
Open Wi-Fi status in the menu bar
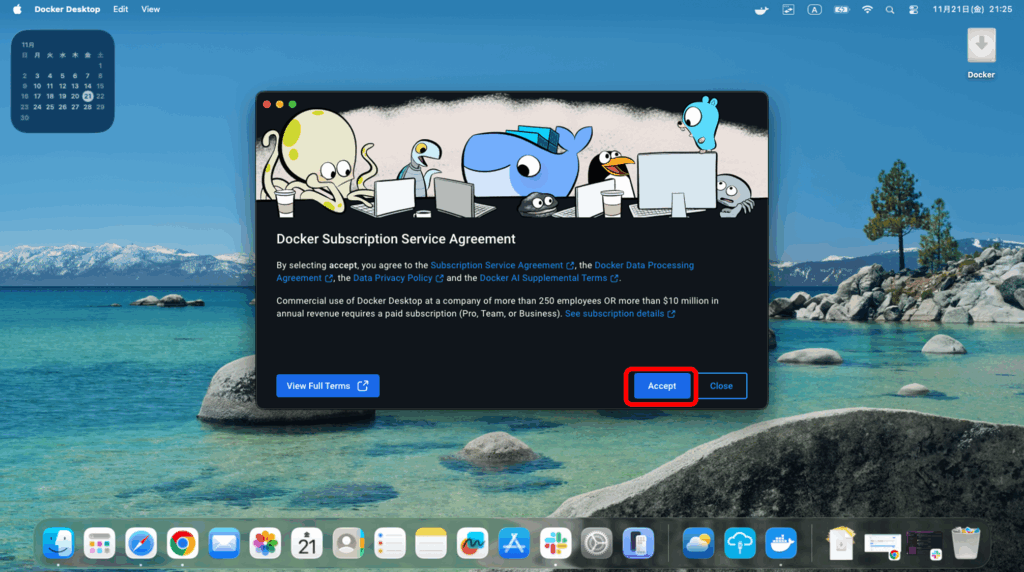click(x=866, y=9)
